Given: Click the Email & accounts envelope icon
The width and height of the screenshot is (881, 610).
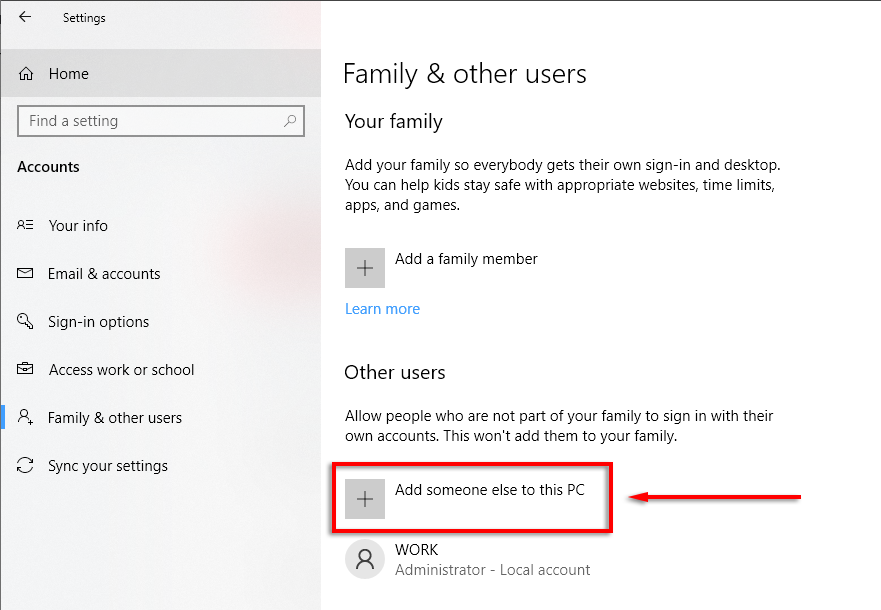Looking at the screenshot, I should coord(26,274).
